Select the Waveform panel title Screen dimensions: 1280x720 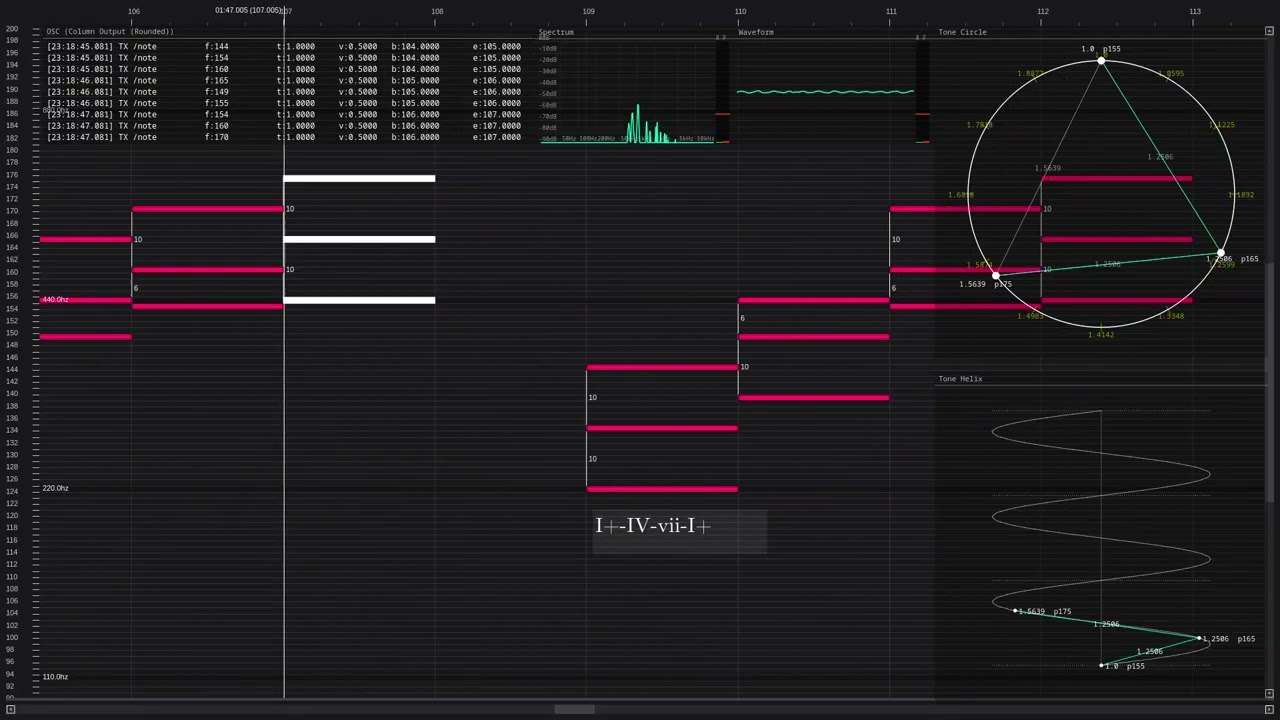[x=756, y=32]
